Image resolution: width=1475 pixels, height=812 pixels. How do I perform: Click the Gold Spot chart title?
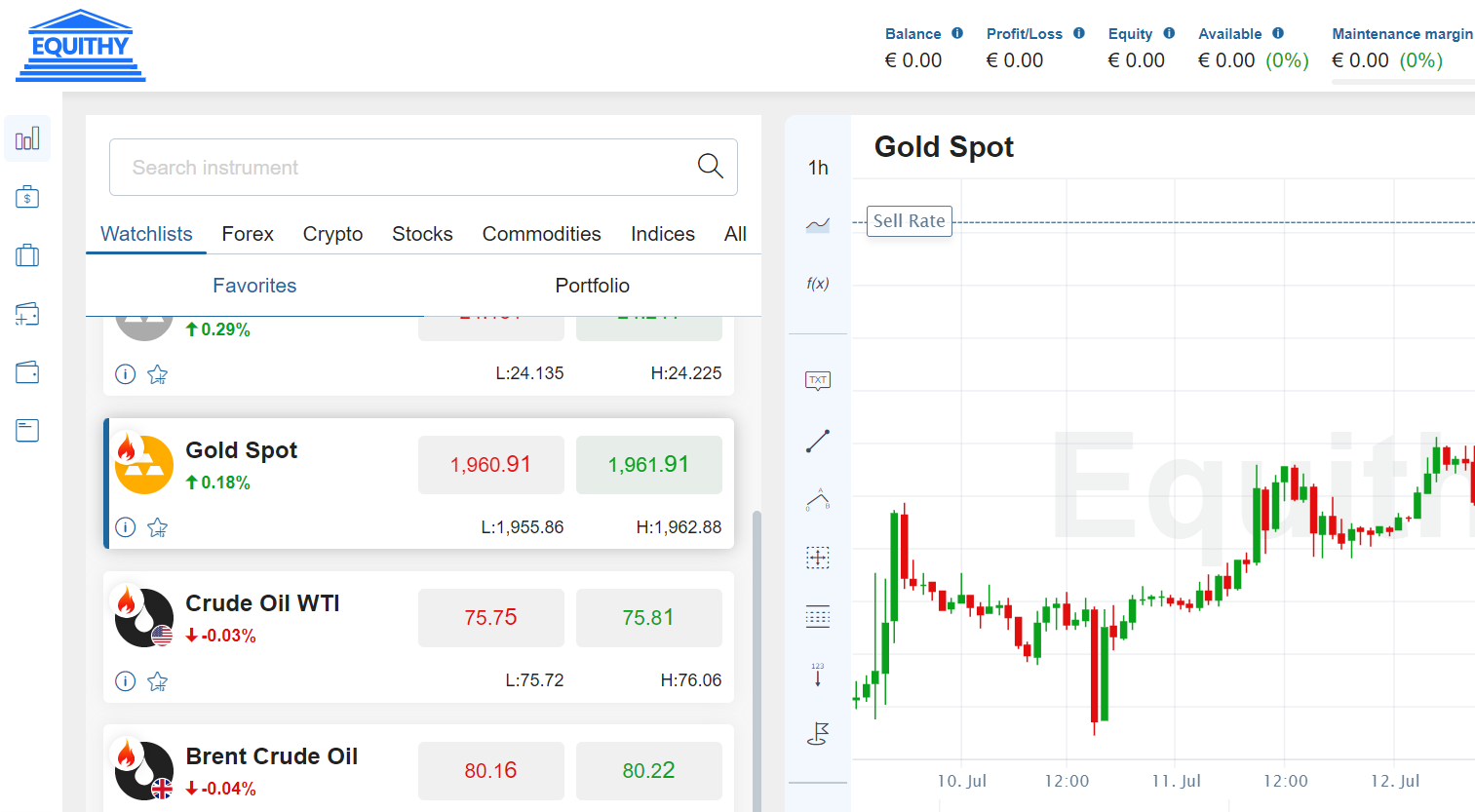[944, 146]
